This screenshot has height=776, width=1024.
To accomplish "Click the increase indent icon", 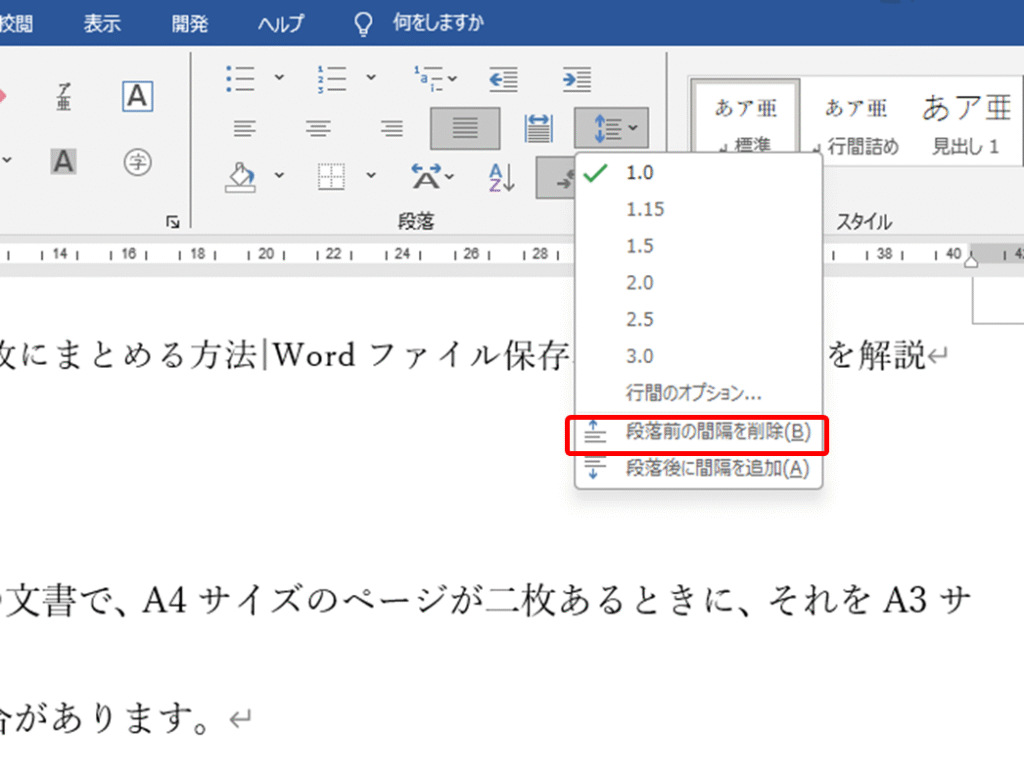I will (x=576, y=77).
